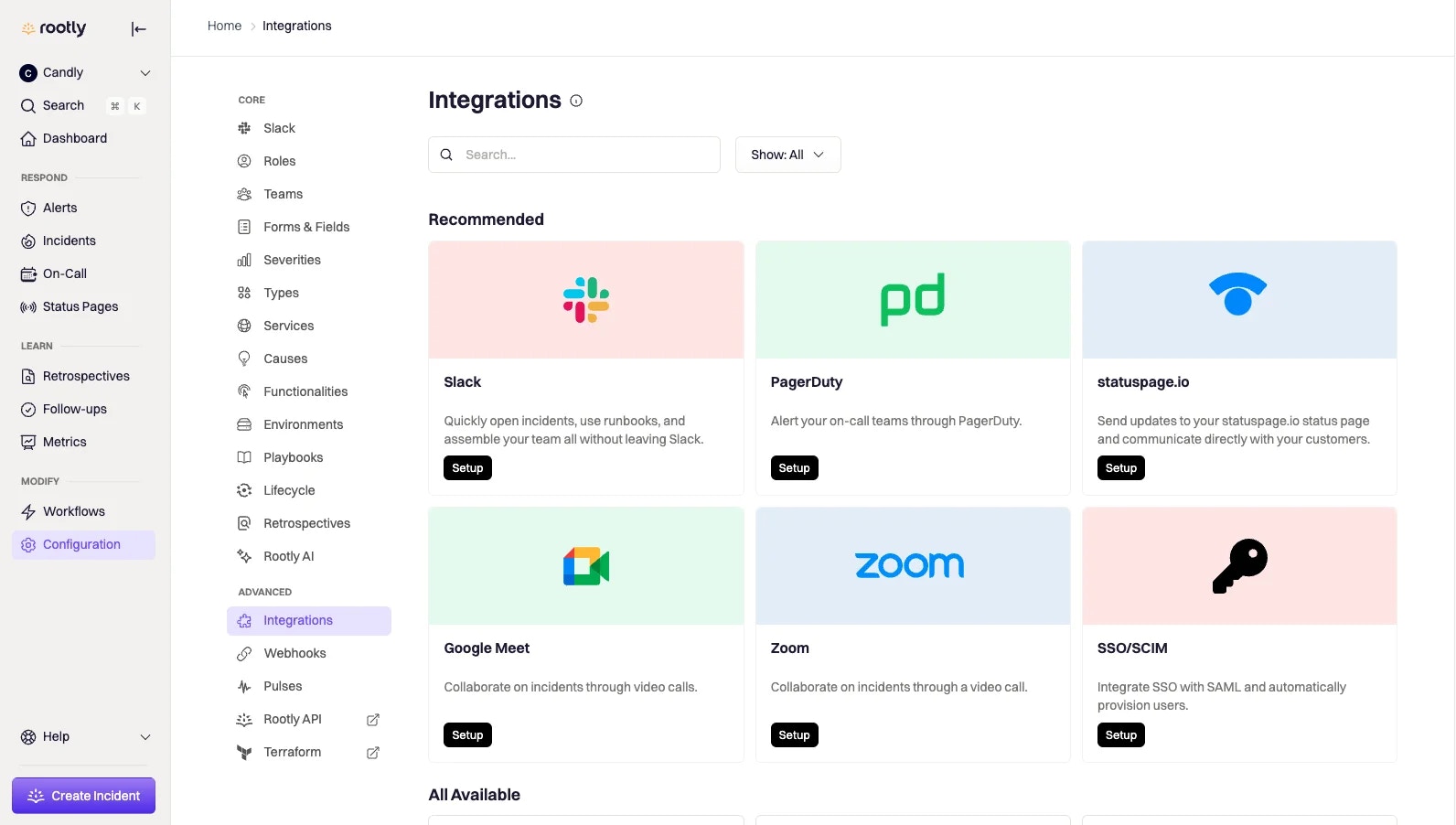This screenshot has height=825, width=1456.
Task: Click the 'All Available' section heading
Action: point(474,795)
